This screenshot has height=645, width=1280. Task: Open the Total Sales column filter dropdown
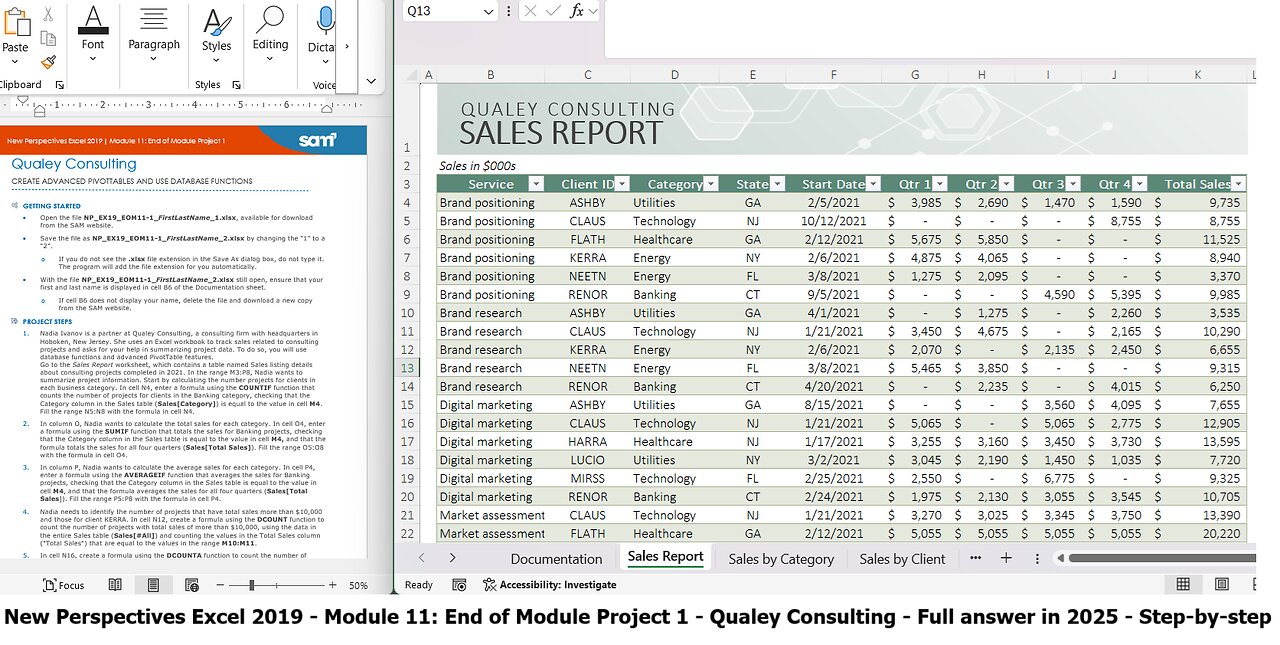1238,184
